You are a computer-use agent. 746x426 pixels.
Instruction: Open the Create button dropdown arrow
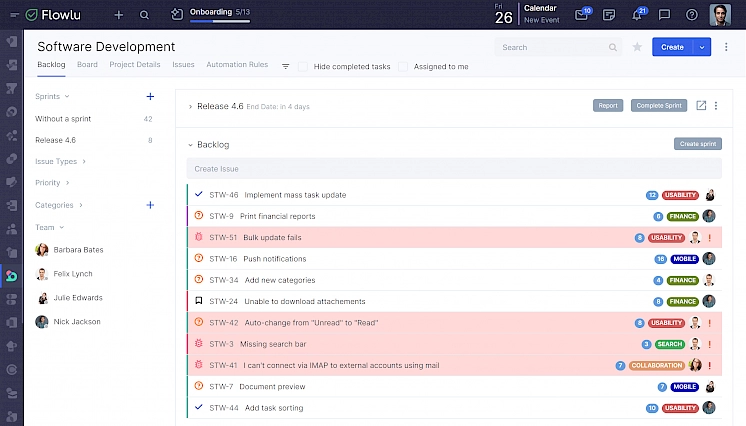(702, 47)
